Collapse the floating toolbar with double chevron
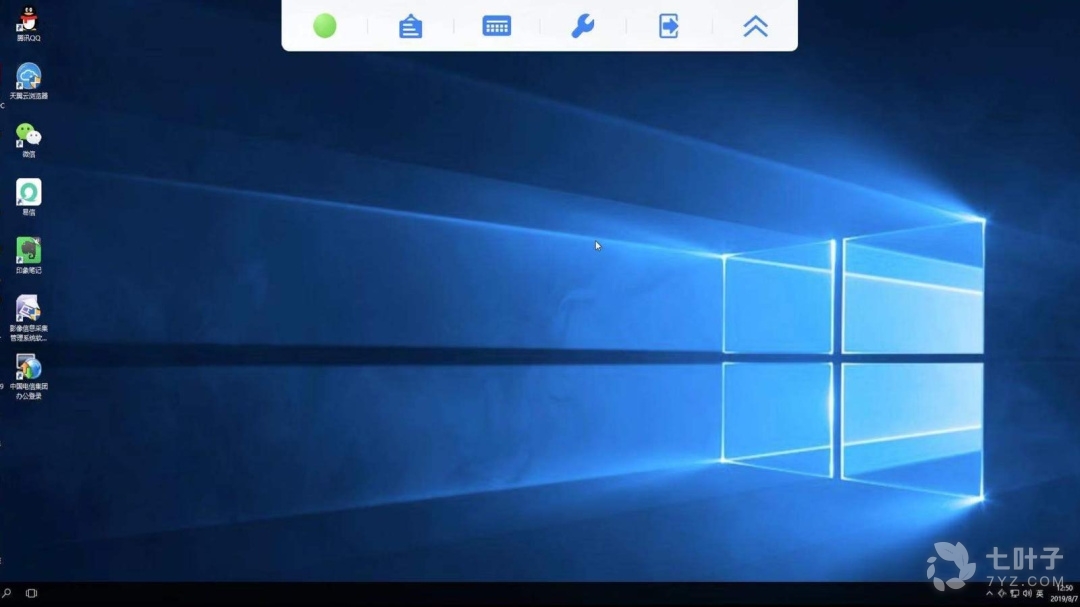Image resolution: width=1080 pixels, height=607 pixels. pyautogui.click(x=756, y=26)
